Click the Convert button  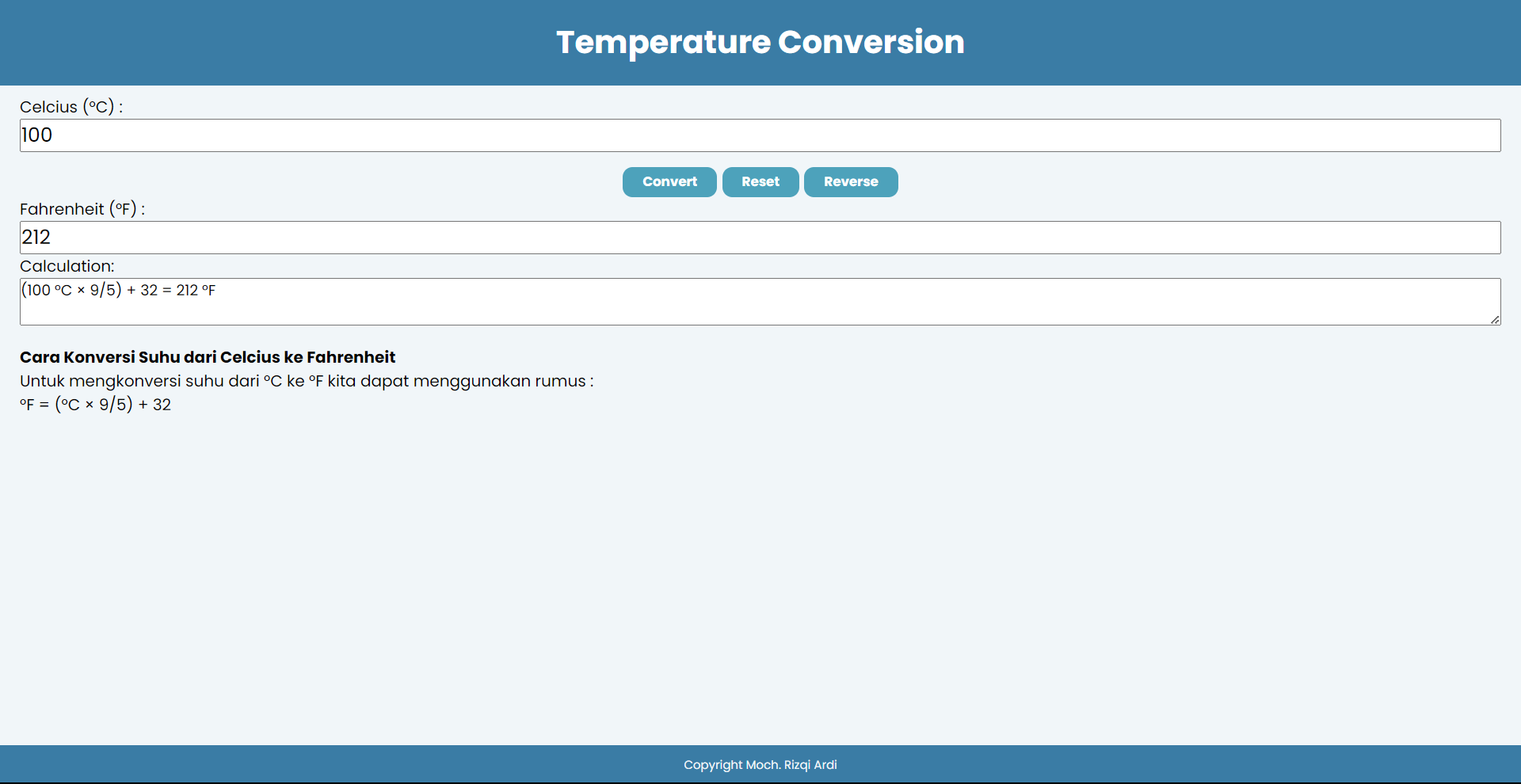coord(669,182)
